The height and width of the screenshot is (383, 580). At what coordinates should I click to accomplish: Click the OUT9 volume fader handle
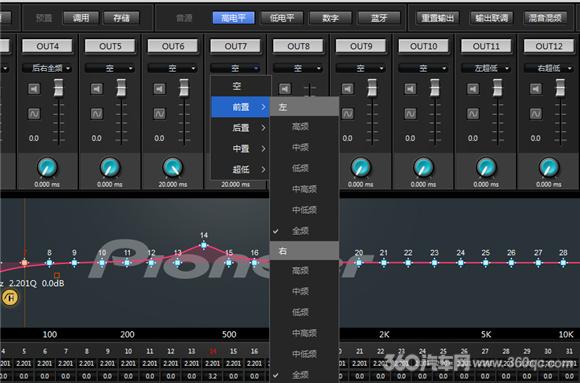(x=372, y=88)
